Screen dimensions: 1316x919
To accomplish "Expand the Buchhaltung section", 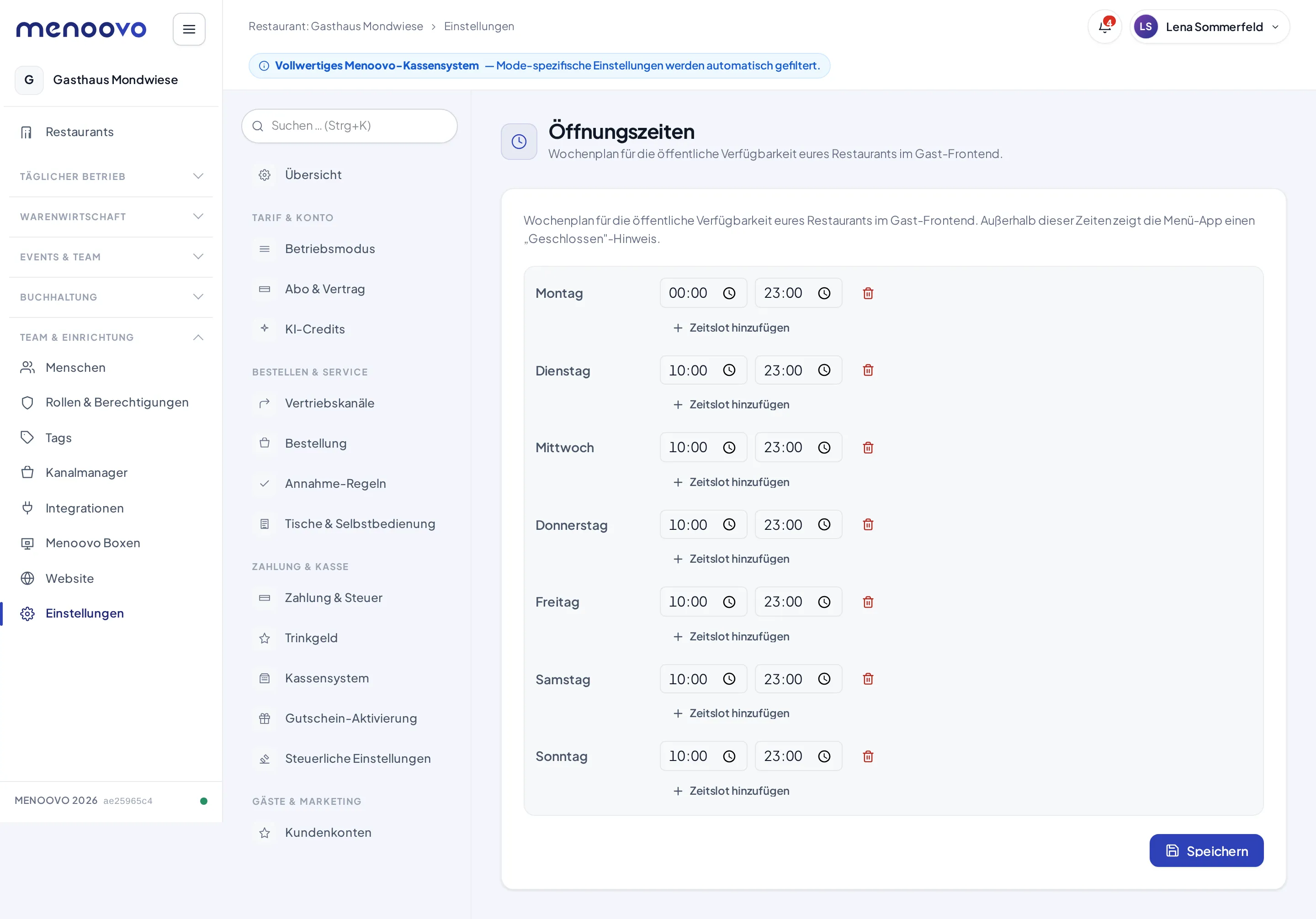I will pos(111,297).
